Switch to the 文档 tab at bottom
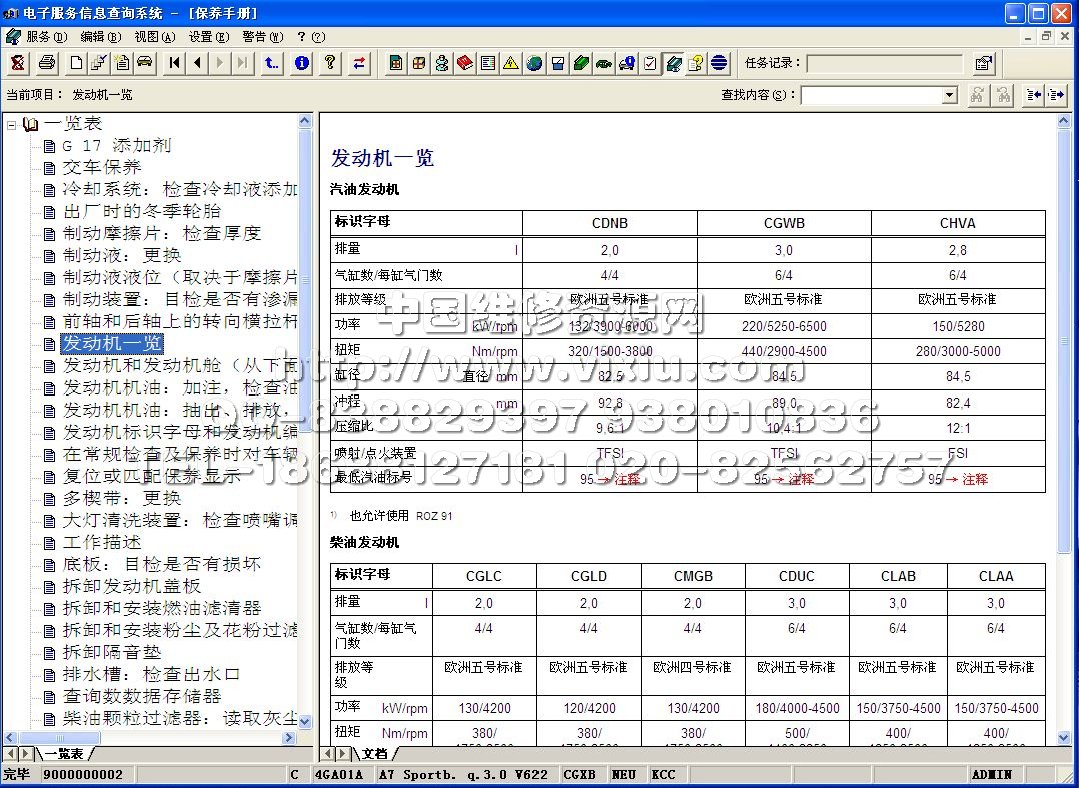 coord(374,753)
